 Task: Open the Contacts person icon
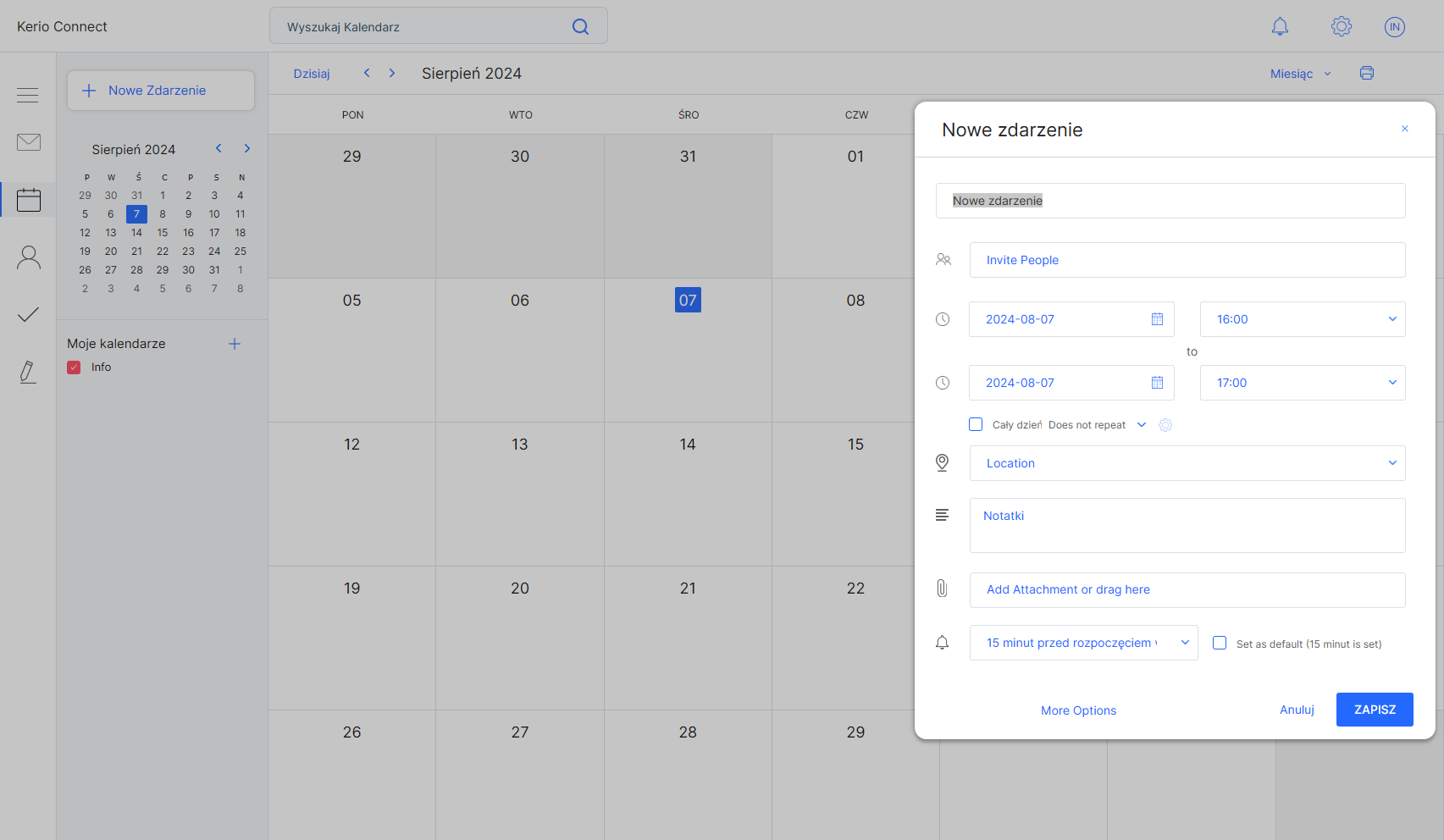click(29, 257)
